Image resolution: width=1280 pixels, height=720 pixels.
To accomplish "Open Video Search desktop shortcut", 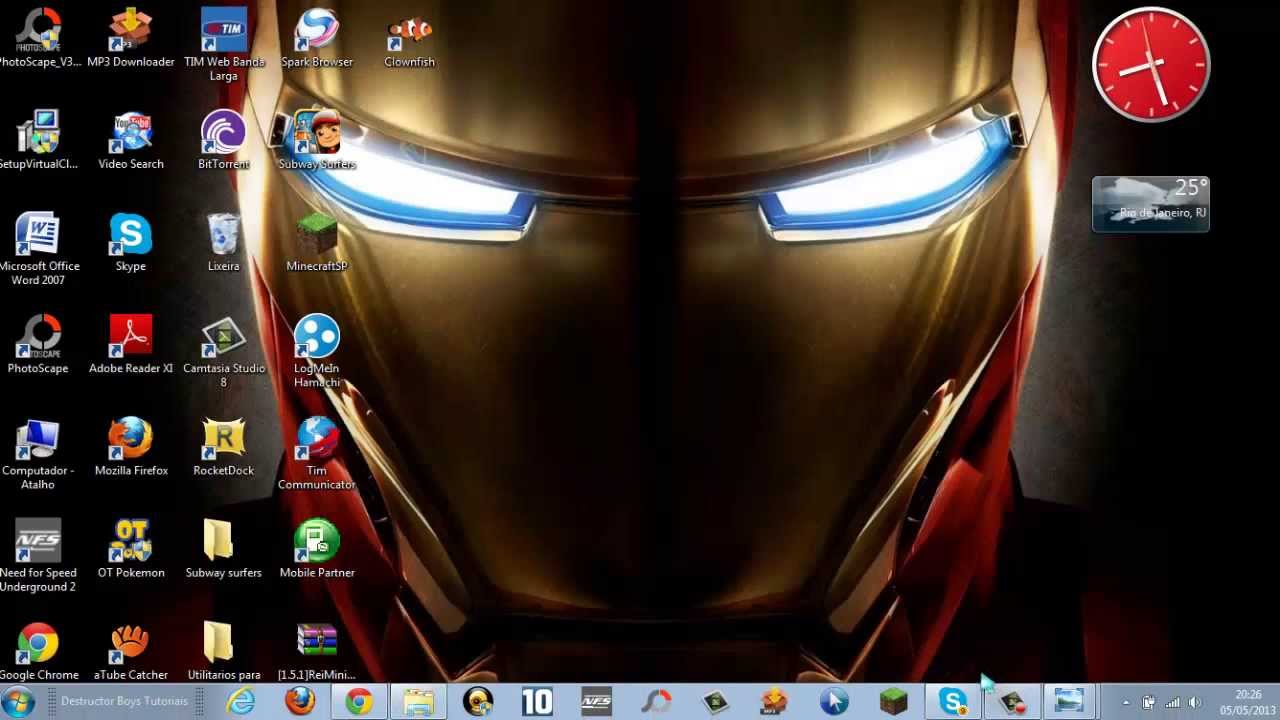I will click(131, 141).
